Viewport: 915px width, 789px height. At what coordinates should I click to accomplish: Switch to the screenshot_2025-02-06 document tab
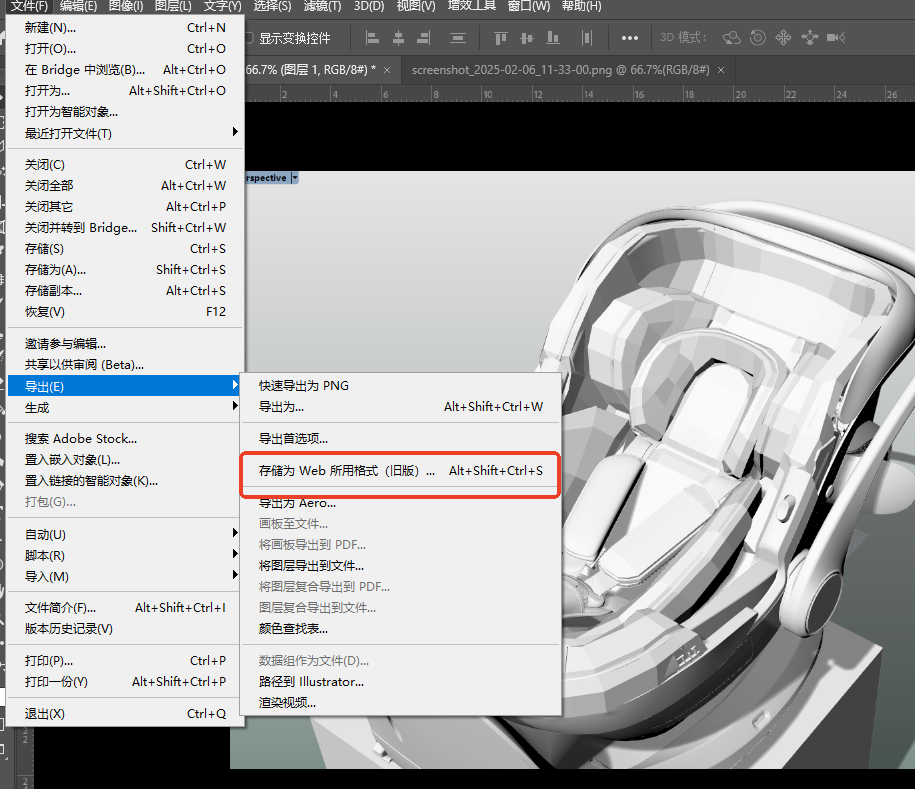pos(560,70)
